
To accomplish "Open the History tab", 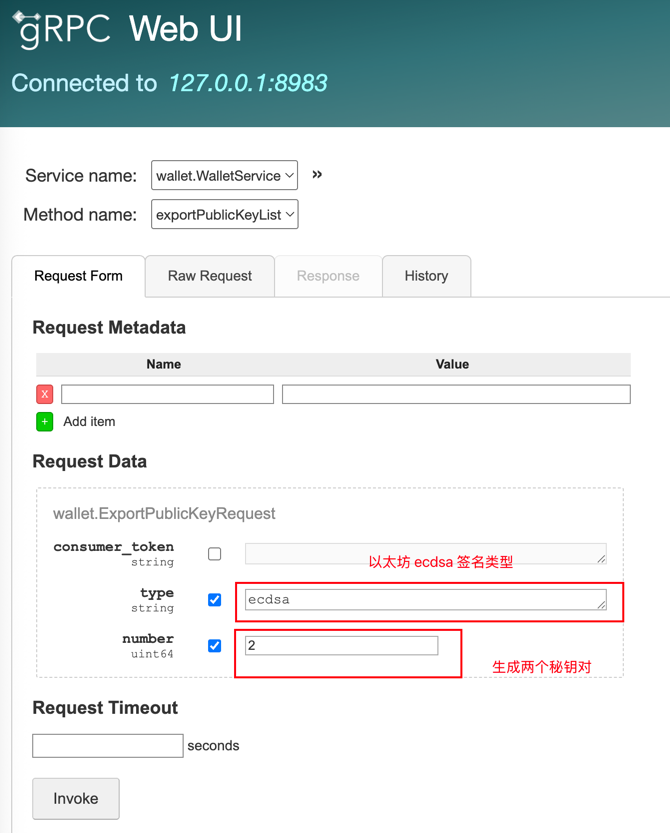I will pos(426,276).
